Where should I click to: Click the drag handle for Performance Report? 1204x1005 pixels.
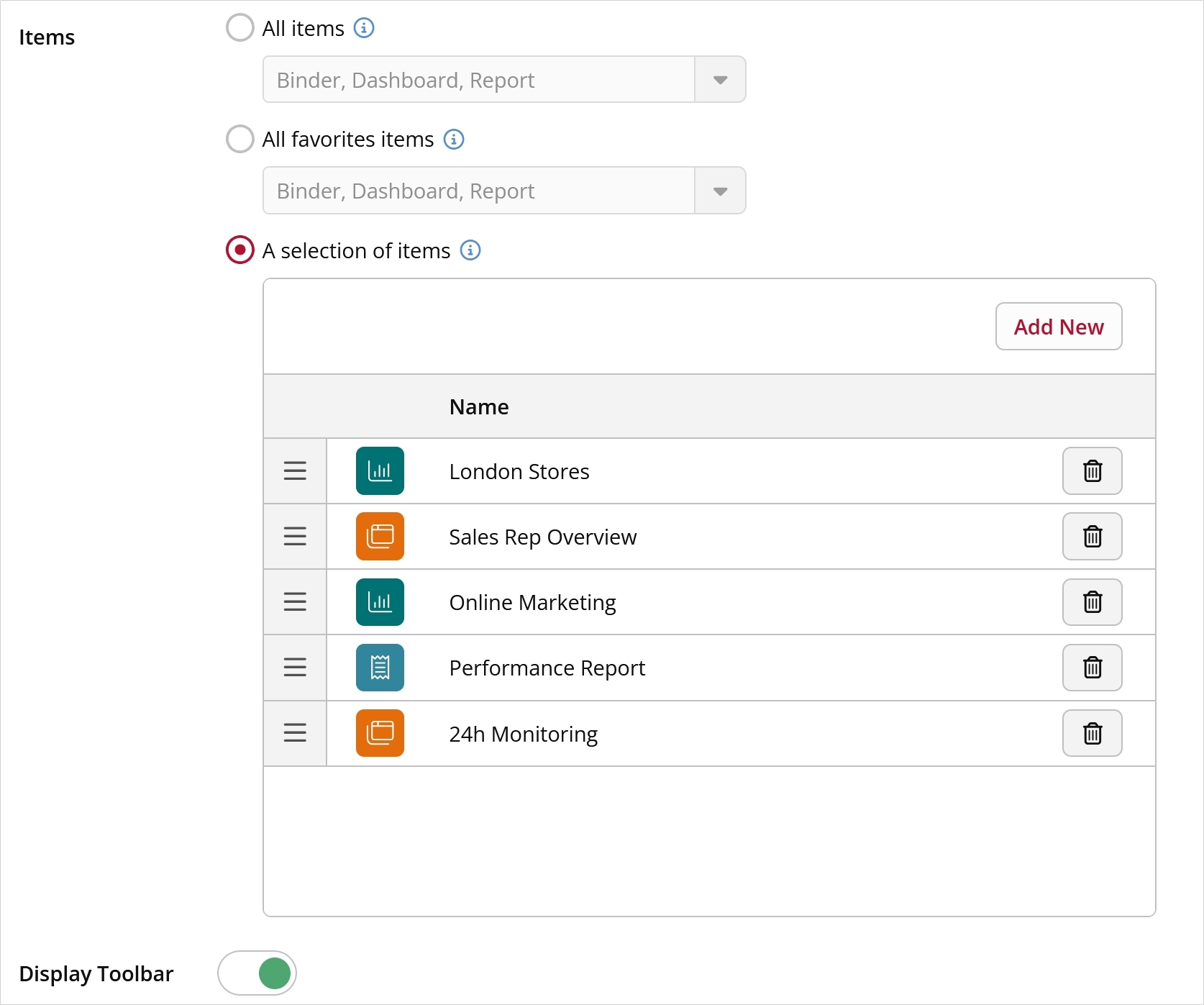[x=295, y=668]
